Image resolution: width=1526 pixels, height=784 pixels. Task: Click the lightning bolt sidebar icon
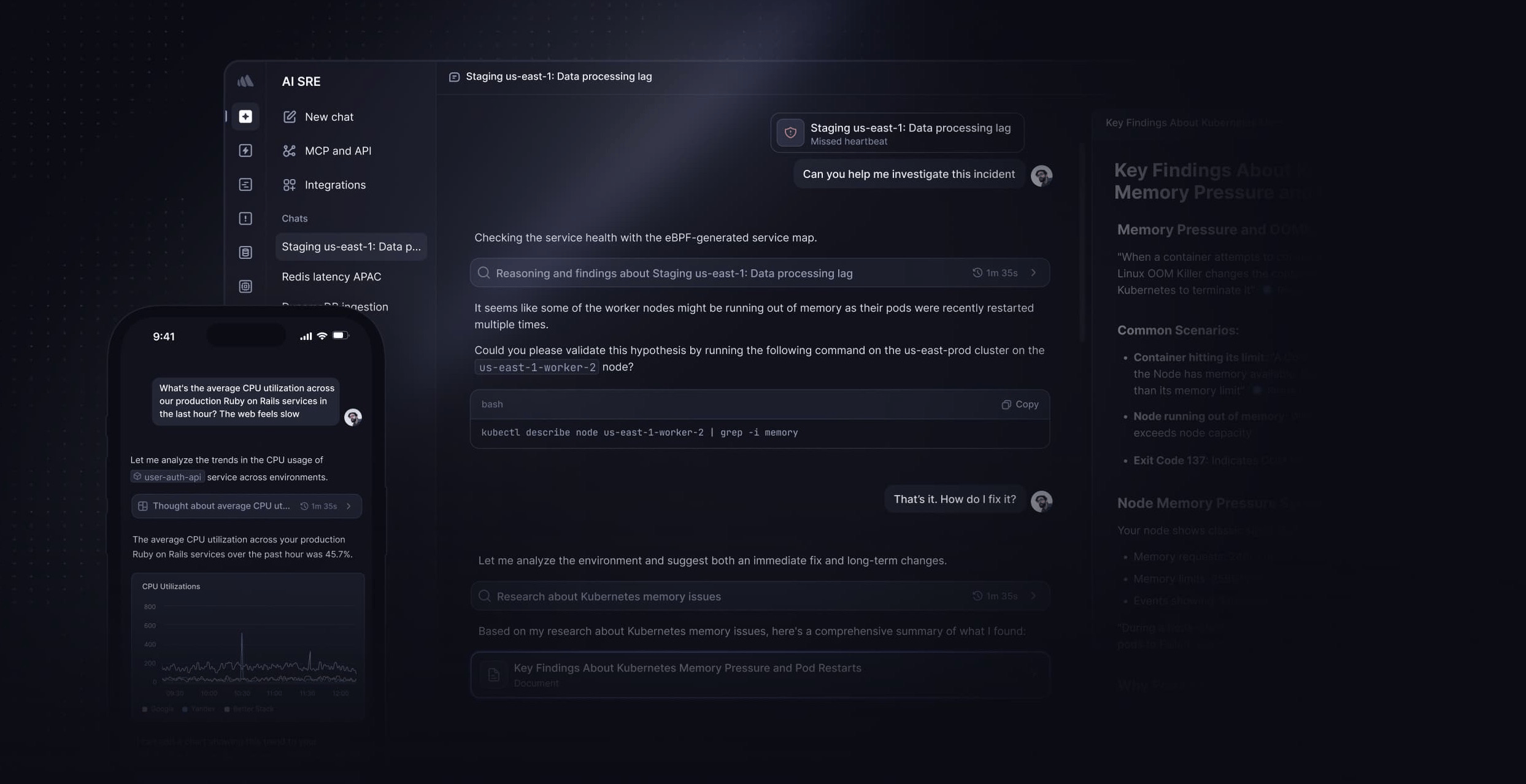[x=245, y=150]
